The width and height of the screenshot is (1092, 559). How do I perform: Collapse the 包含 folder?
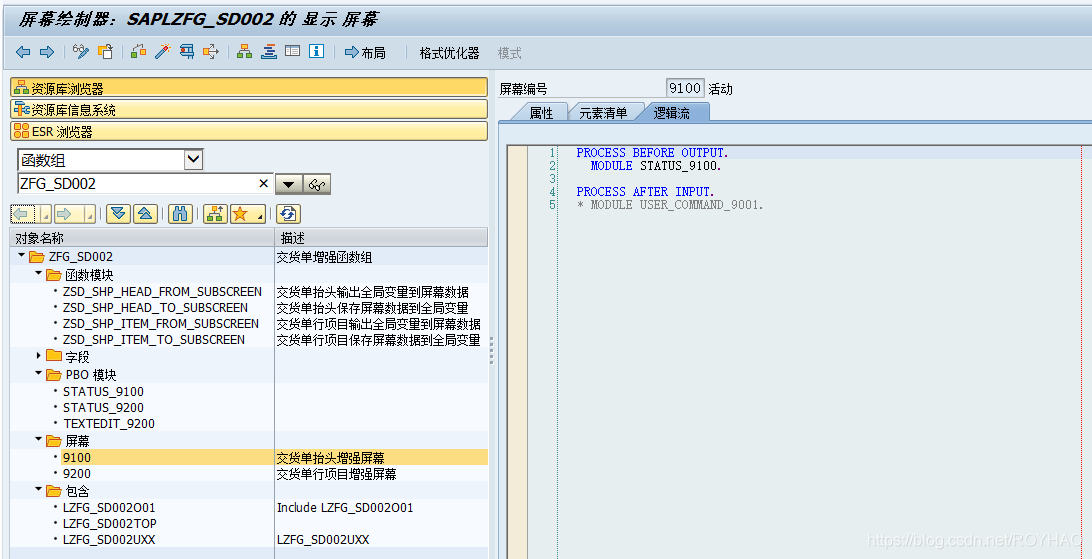click(38, 490)
